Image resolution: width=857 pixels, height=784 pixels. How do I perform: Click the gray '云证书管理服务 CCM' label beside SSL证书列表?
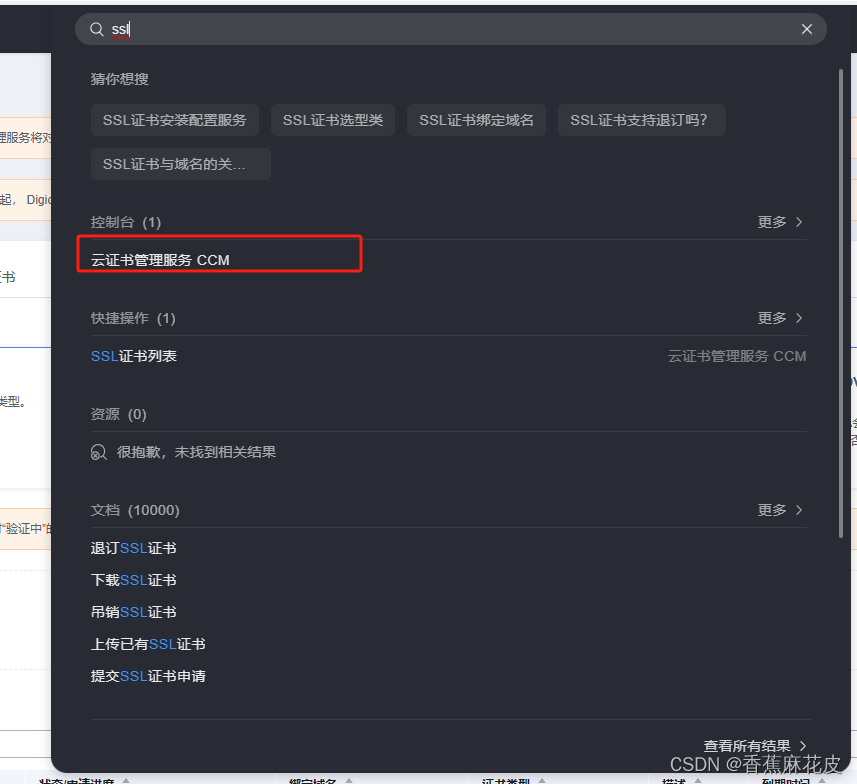coord(737,356)
